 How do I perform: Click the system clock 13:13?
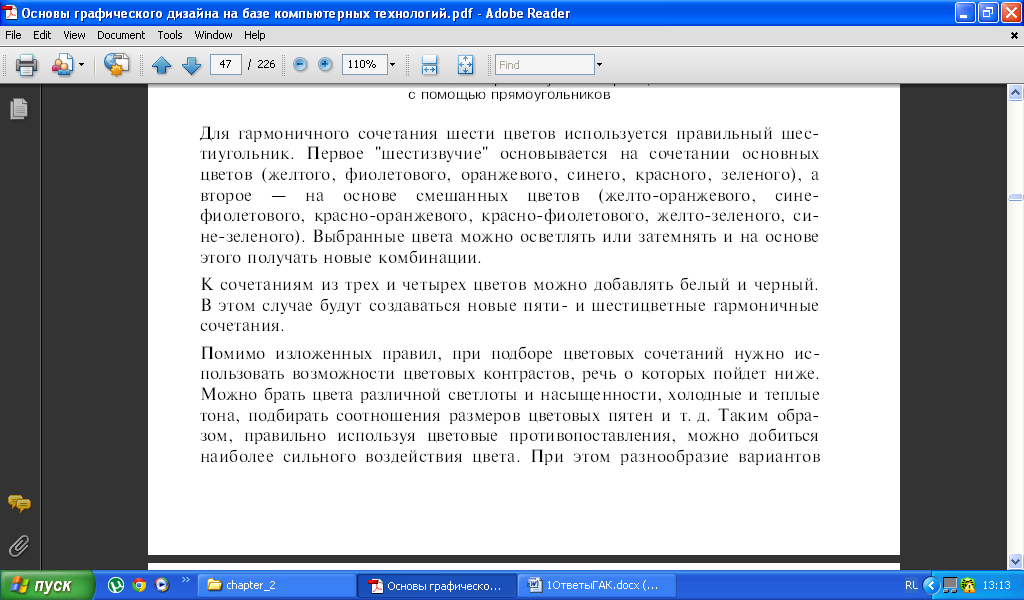pos(996,586)
